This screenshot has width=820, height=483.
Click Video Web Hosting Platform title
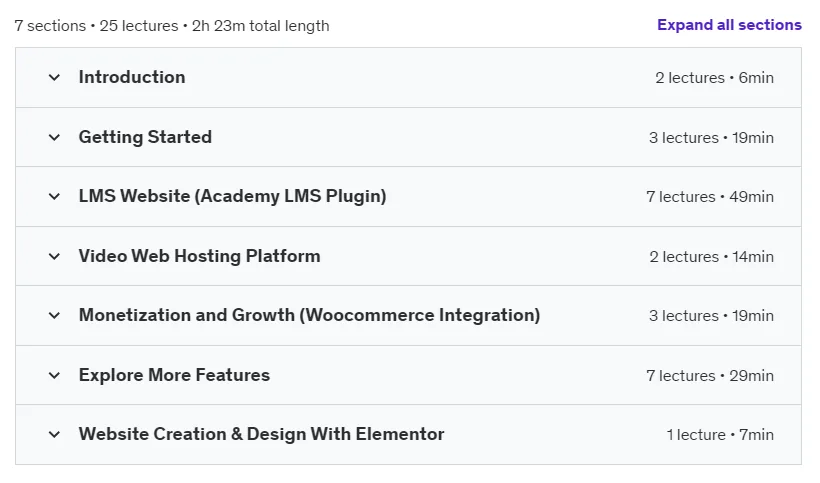click(200, 256)
